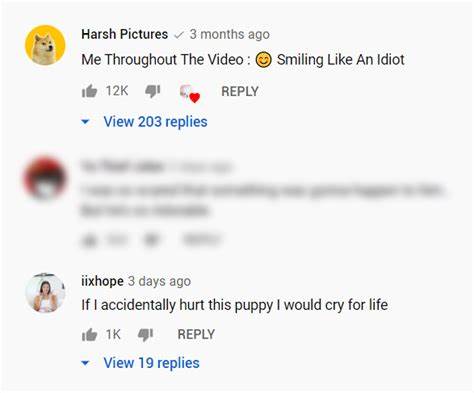Reply to the iixhope comment
474x393 pixels.
pos(196,334)
